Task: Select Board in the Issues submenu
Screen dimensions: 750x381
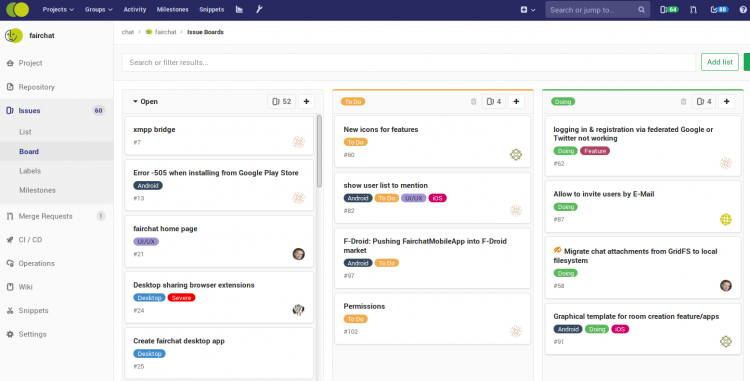Action: (x=29, y=152)
